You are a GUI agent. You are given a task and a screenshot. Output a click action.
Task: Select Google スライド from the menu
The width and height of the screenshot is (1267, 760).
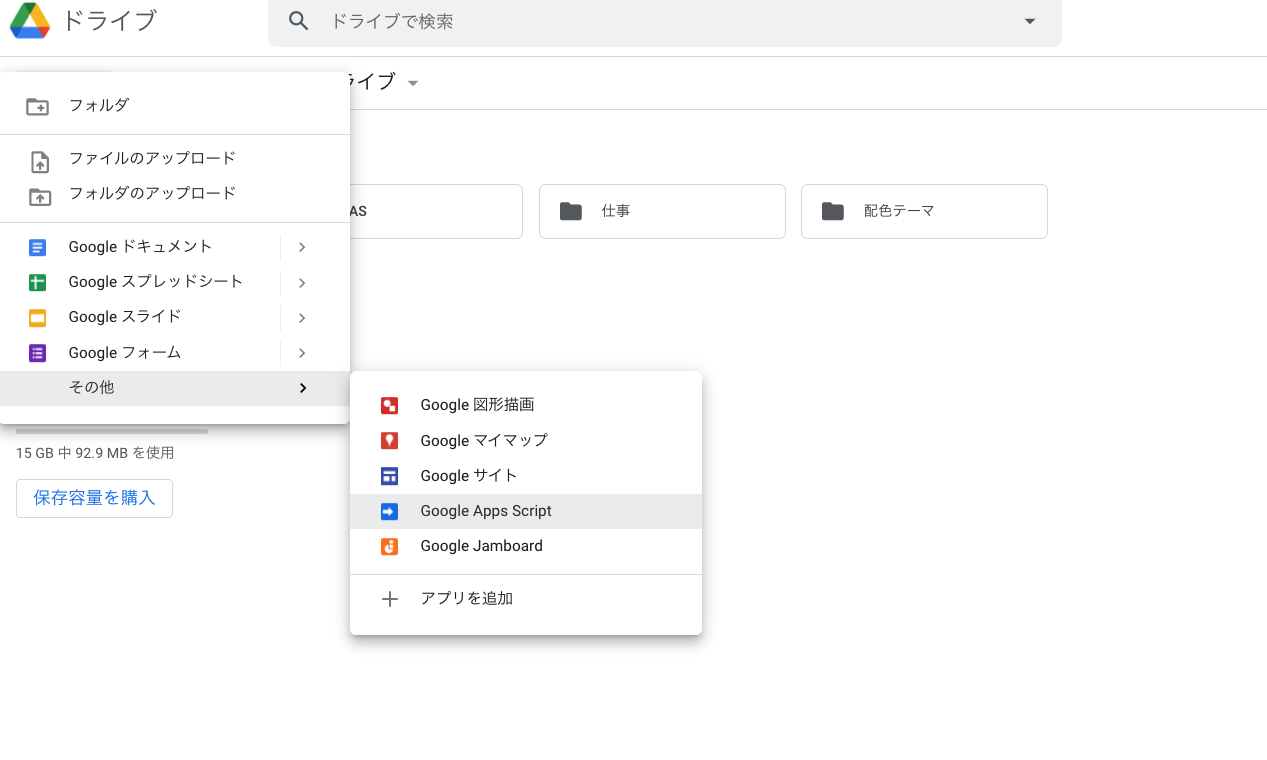coord(175,318)
